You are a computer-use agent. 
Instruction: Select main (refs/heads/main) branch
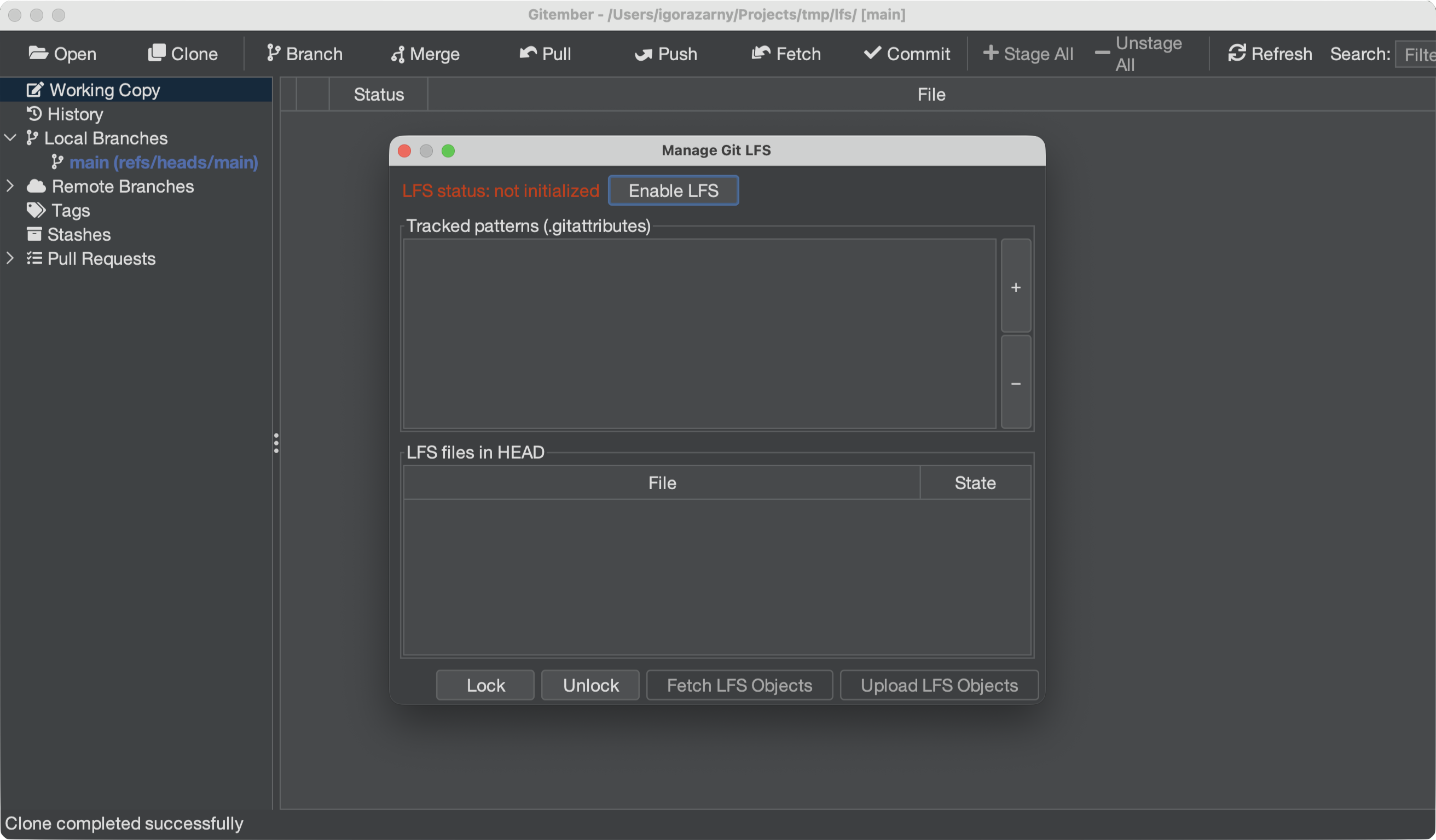[x=164, y=163]
